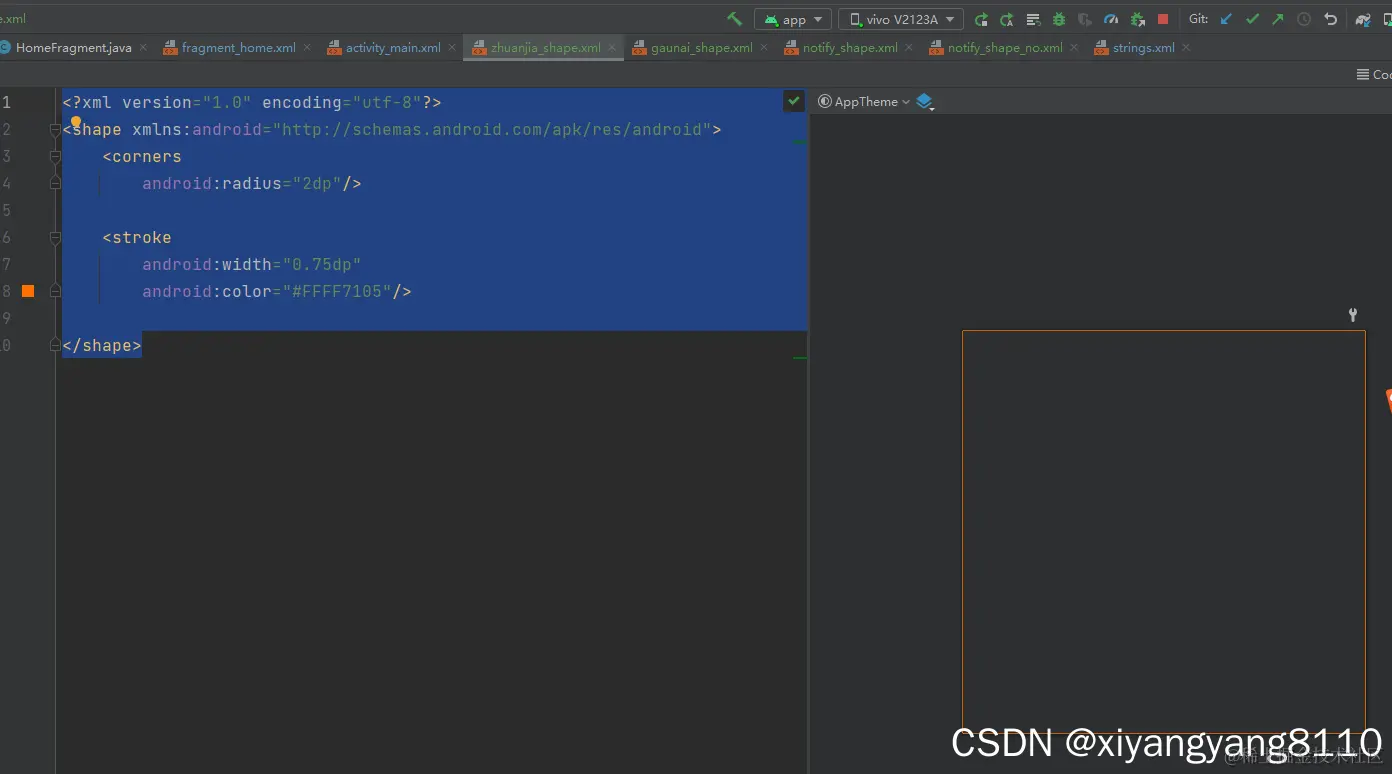
Task: Switch to the gaunai_shape.xml tab
Action: point(701,48)
